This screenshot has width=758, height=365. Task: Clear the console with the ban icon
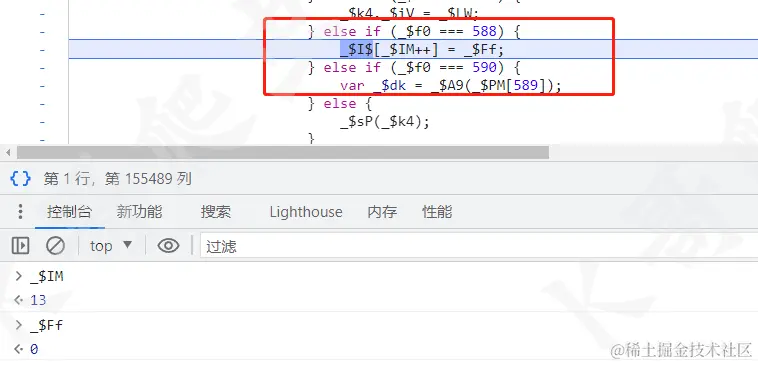point(55,246)
